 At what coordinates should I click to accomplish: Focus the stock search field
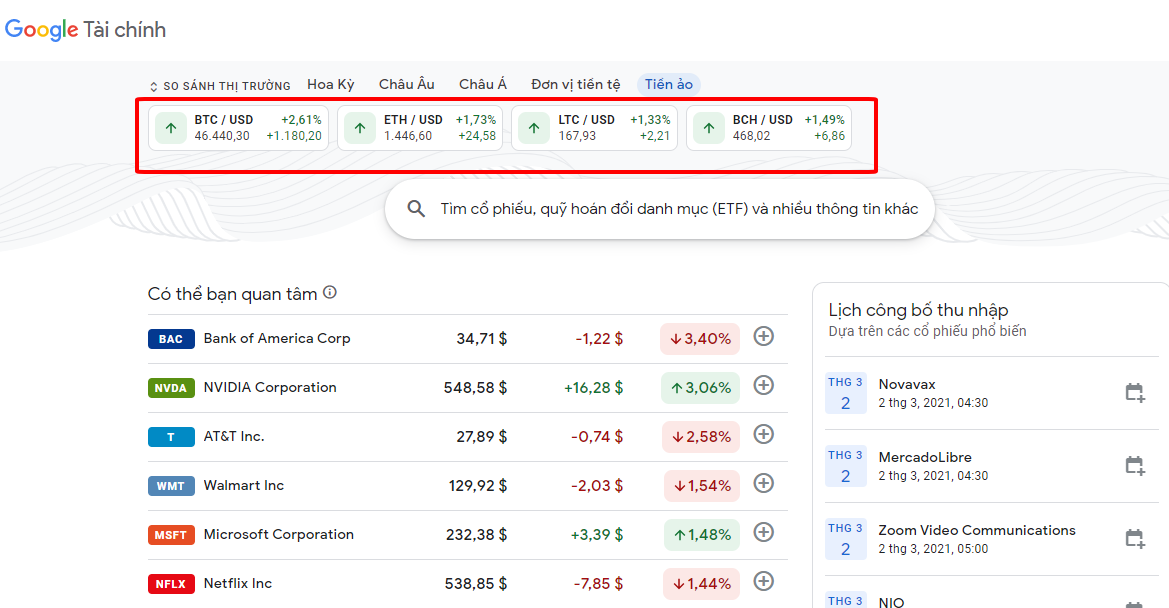(x=660, y=209)
